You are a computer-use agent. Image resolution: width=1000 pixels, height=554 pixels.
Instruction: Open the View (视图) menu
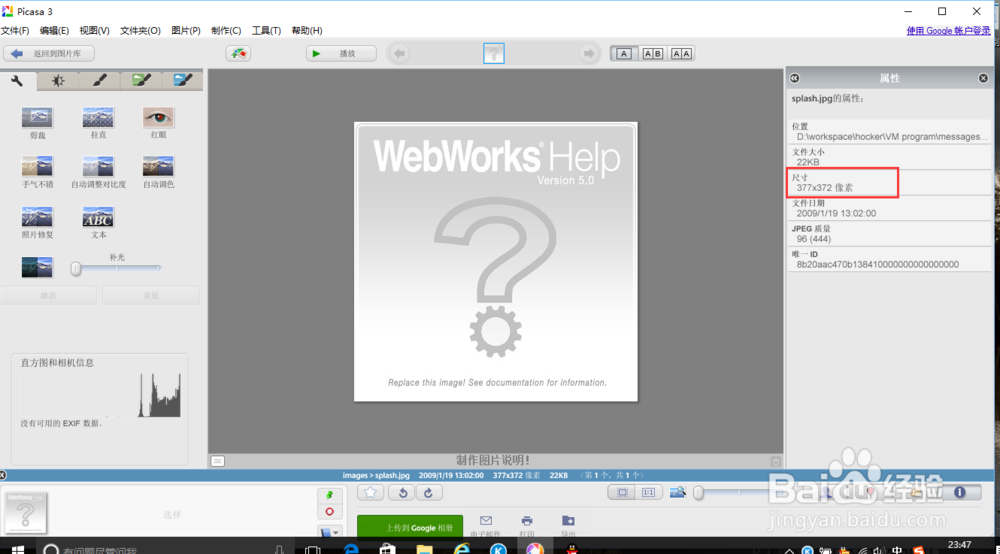coord(94,31)
